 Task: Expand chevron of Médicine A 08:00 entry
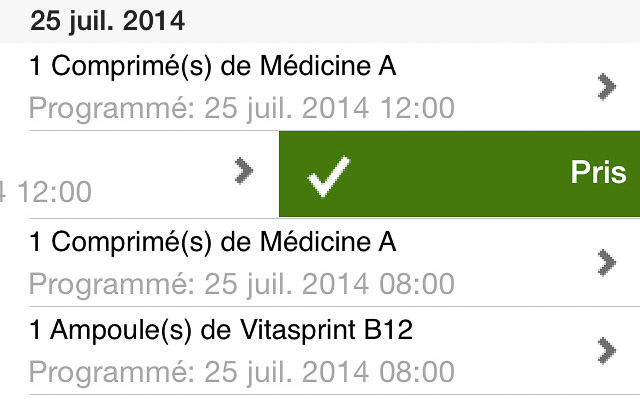click(x=605, y=262)
